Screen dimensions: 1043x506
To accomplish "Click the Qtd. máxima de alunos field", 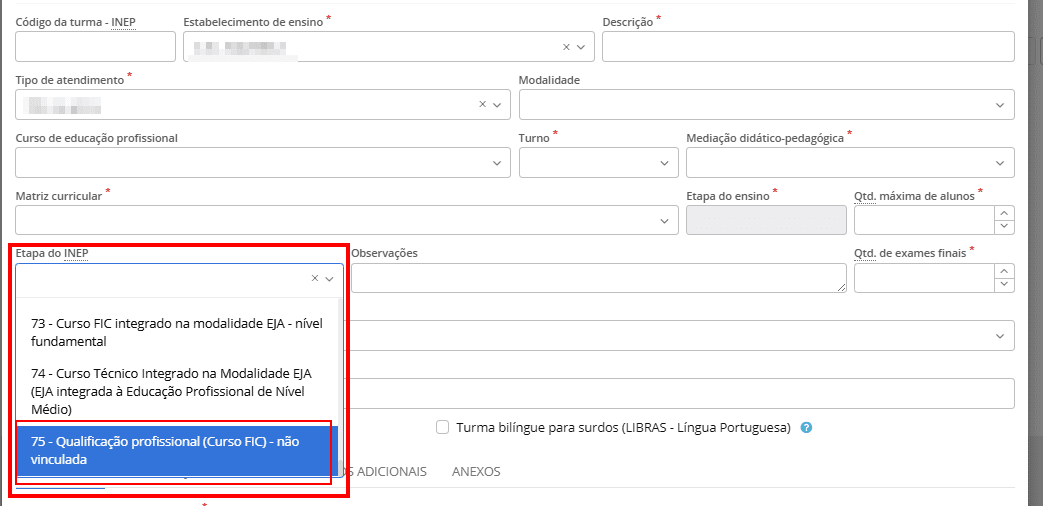I will pos(925,220).
